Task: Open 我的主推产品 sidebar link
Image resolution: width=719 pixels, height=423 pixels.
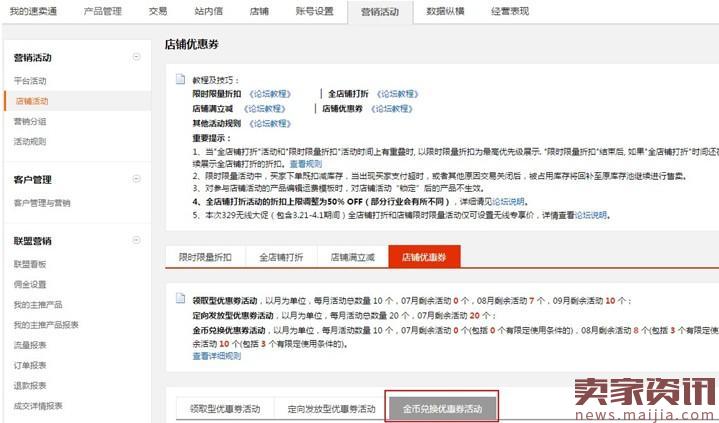Action: click(x=38, y=305)
